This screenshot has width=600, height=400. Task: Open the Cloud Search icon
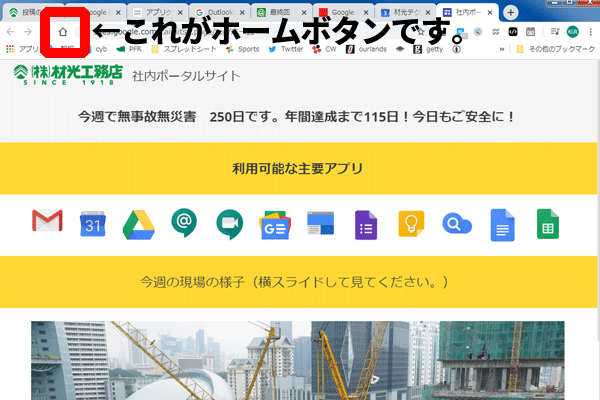coord(457,224)
